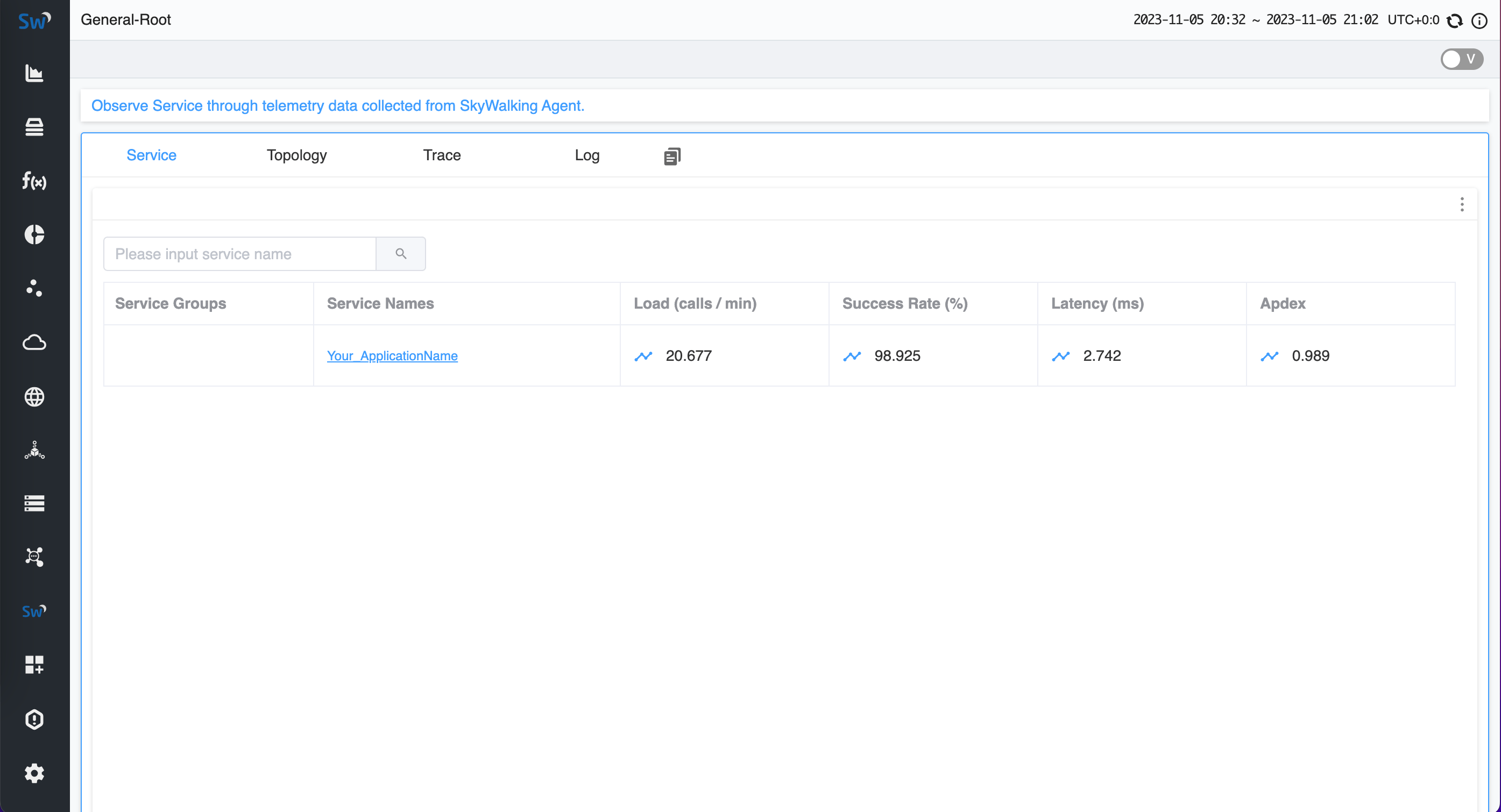The height and width of the screenshot is (812, 1501).
Task: Click the reload time range icon
Action: coord(1455,21)
